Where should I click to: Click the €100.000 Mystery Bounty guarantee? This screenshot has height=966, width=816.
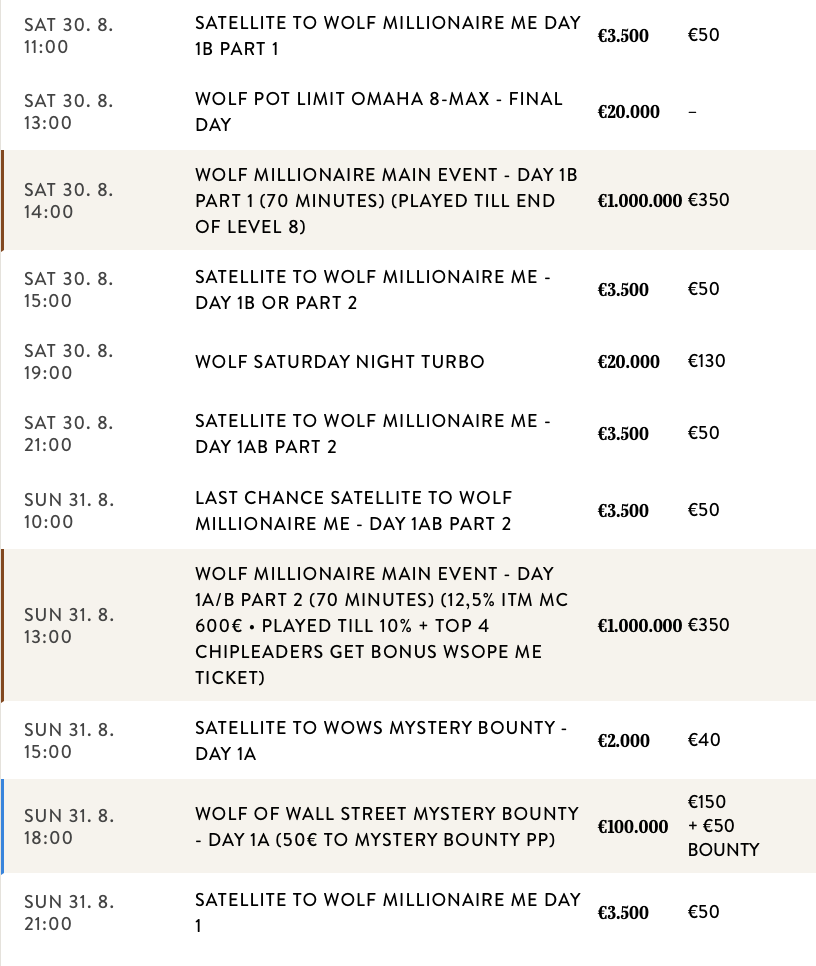point(632,827)
